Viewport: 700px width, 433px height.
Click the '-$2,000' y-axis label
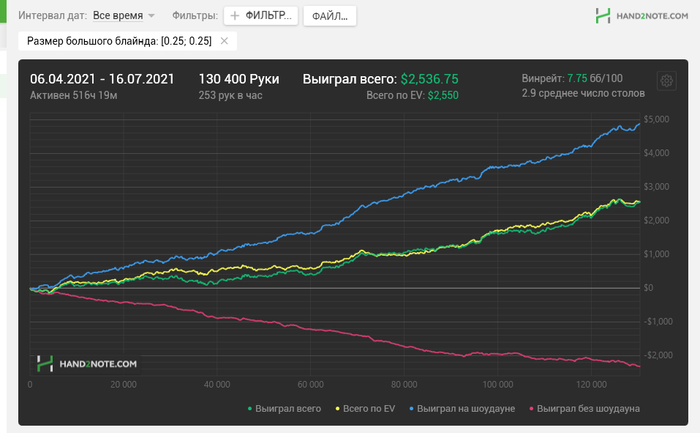(658, 355)
